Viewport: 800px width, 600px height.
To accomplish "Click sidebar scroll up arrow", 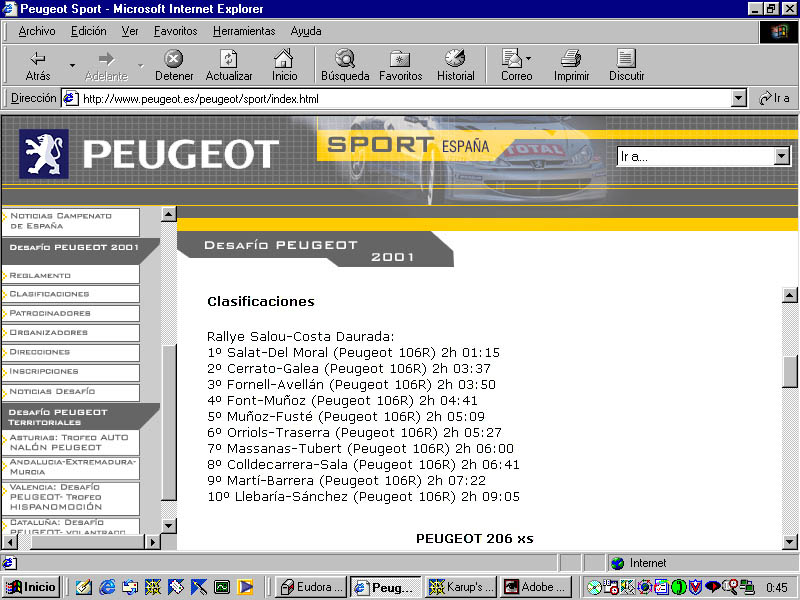I will [169, 214].
